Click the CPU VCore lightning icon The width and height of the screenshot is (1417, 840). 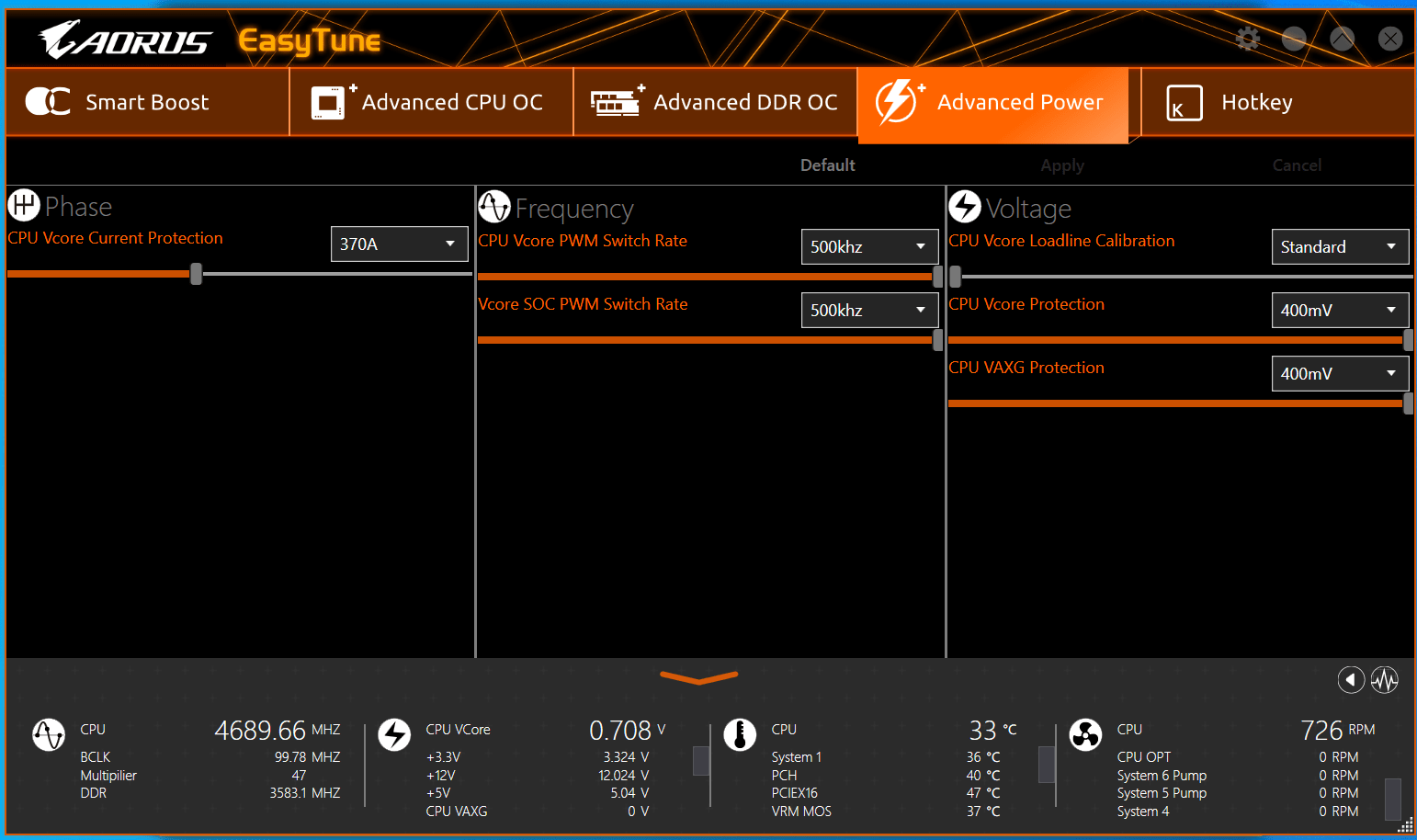394,735
